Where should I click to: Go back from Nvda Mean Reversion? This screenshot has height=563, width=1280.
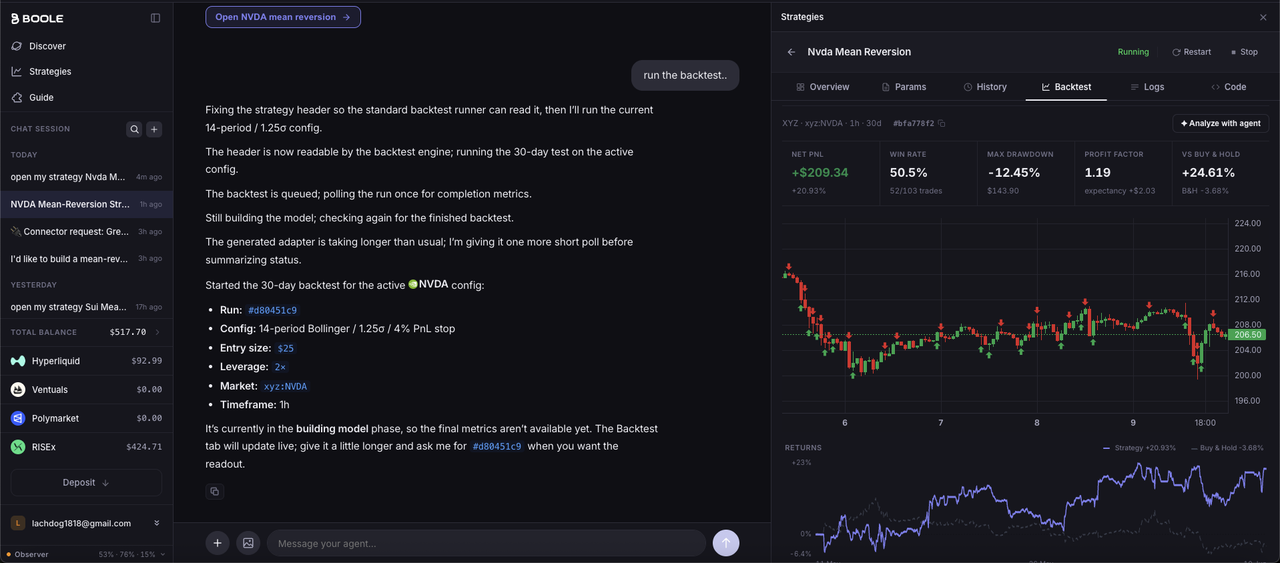pyautogui.click(x=791, y=52)
